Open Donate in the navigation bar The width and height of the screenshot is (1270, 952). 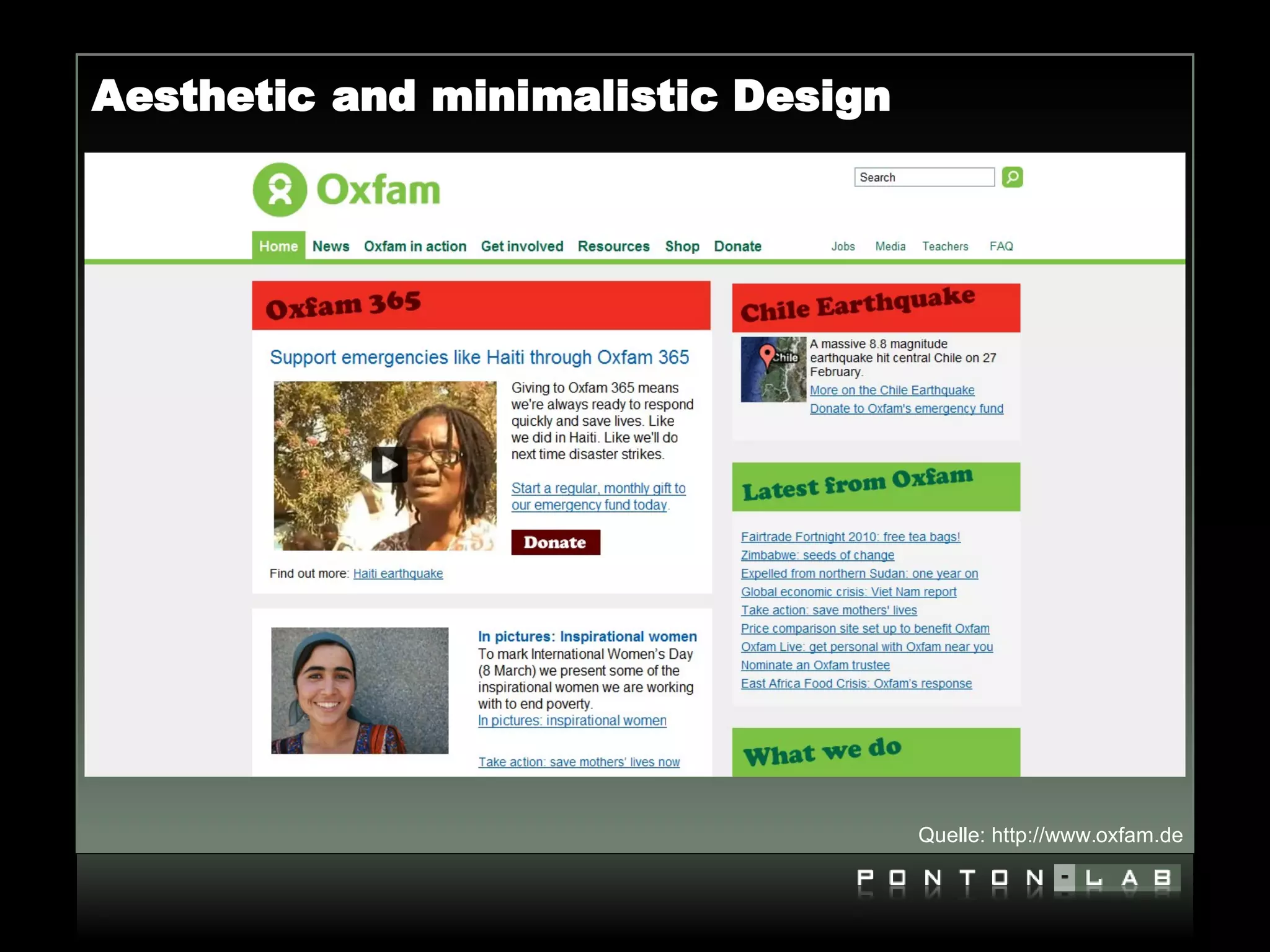click(x=737, y=246)
